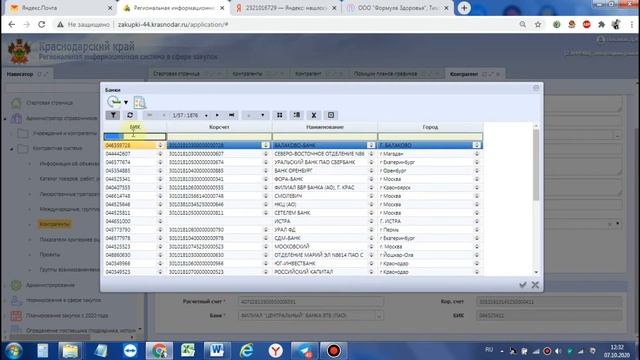Switch to the Позиции планов-графиков tab
This screenshot has height=360, width=640.
385,74
